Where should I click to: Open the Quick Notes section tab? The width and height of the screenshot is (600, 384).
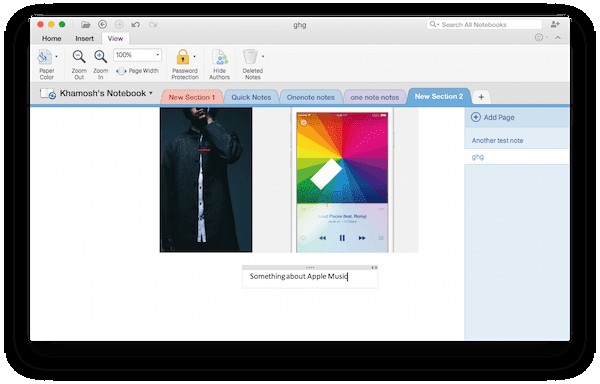(x=251, y=97)
